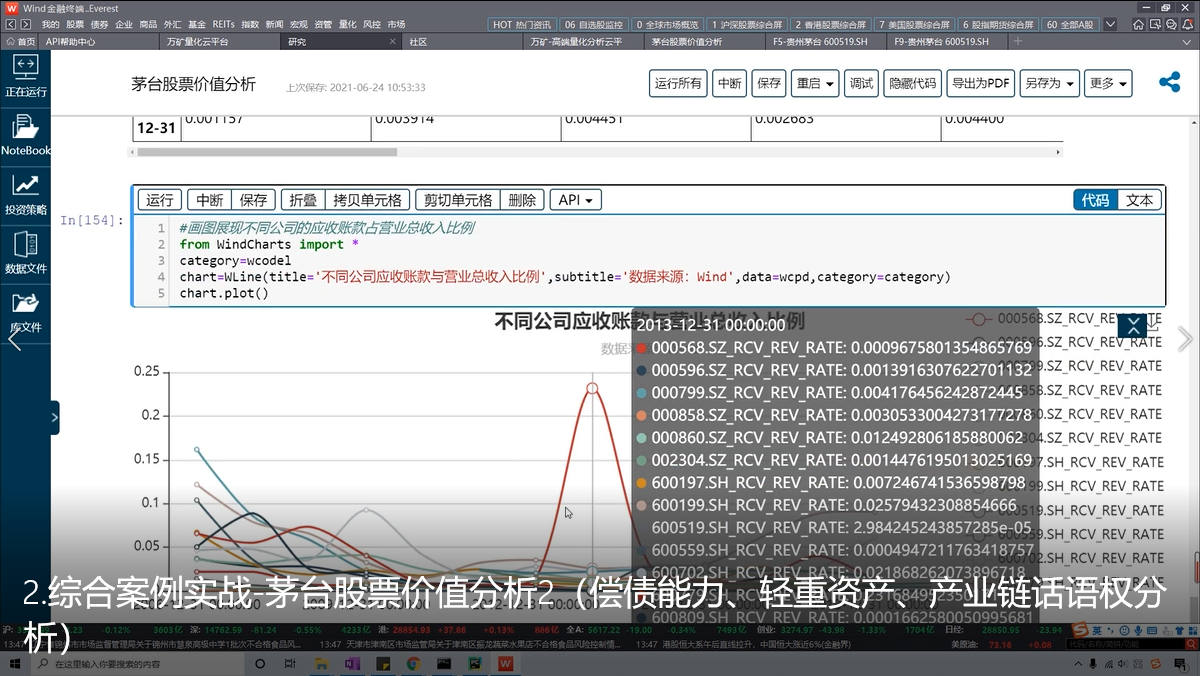Open the 更多 dropdown

tap(1108, 84)
